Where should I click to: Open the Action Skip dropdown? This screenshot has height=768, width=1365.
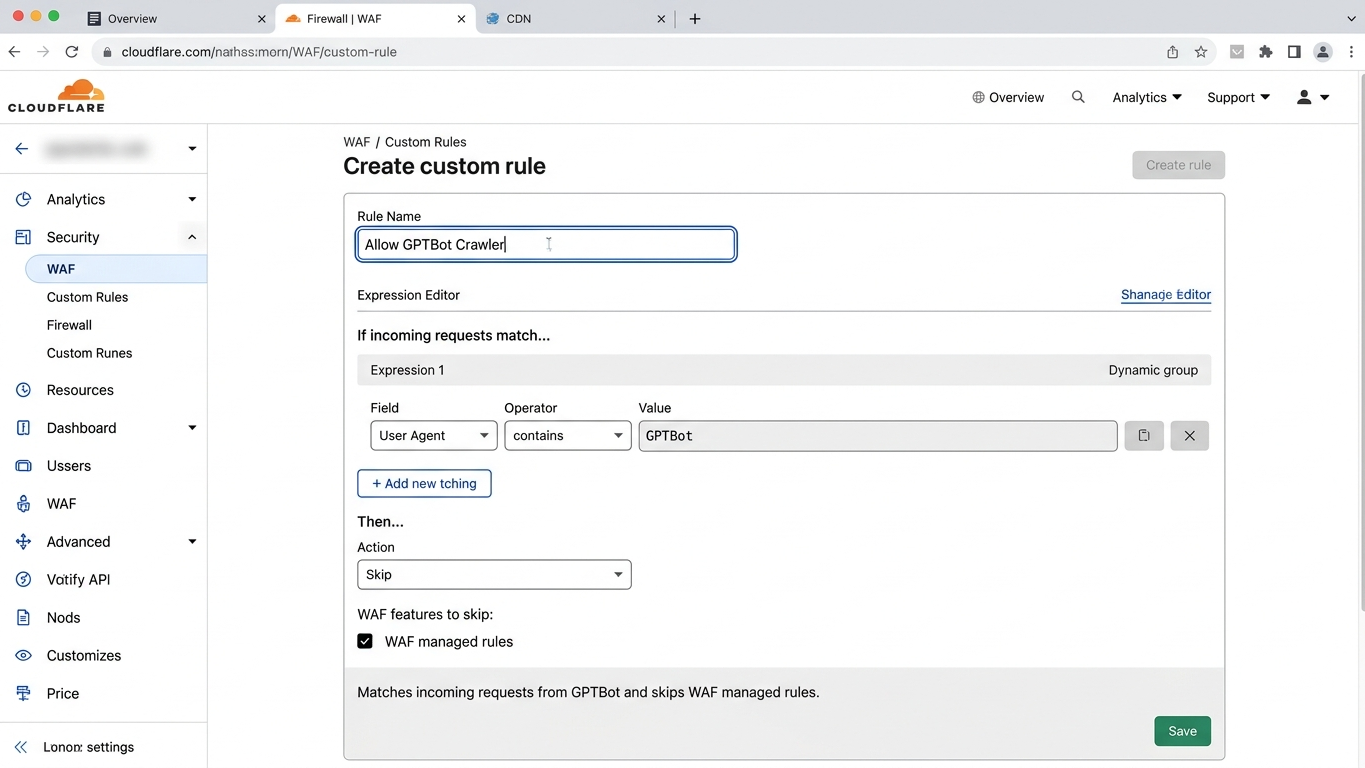pos(494,575)
